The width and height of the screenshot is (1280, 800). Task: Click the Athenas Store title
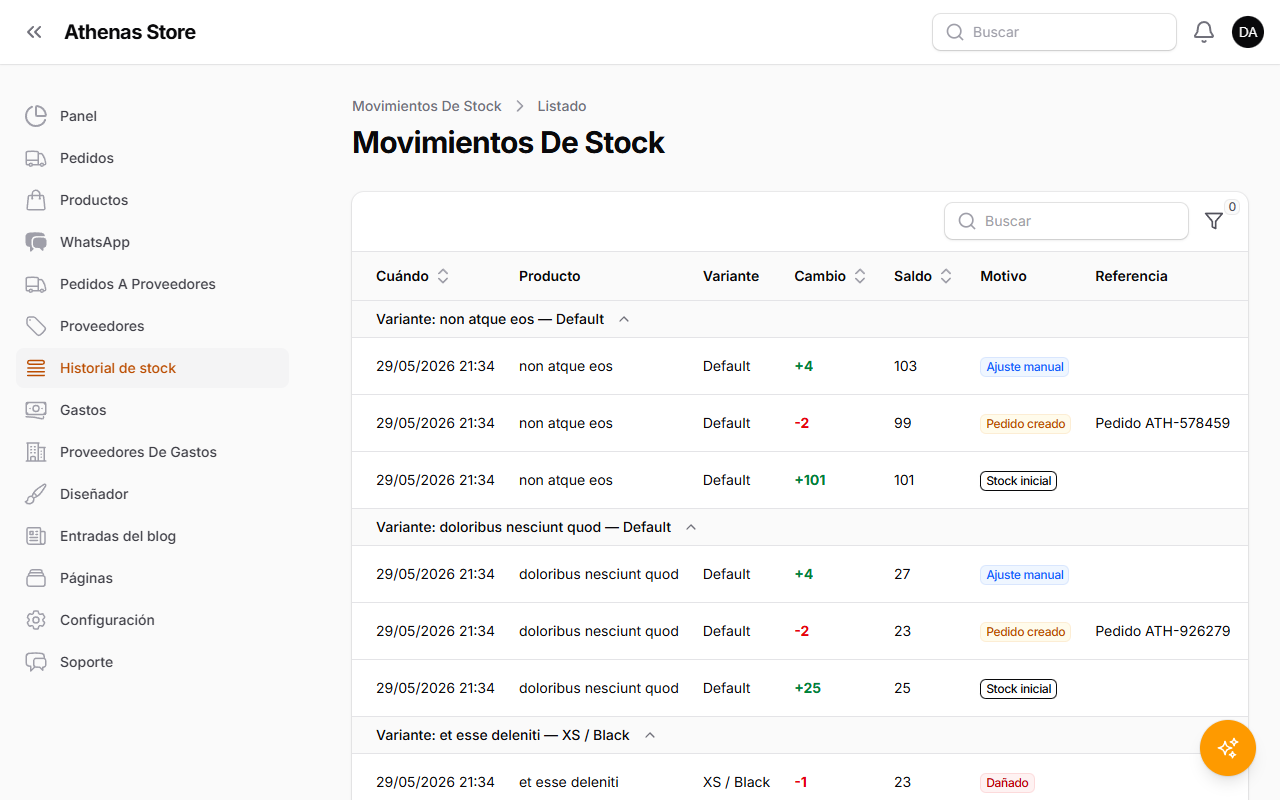(x=130, y=32)
